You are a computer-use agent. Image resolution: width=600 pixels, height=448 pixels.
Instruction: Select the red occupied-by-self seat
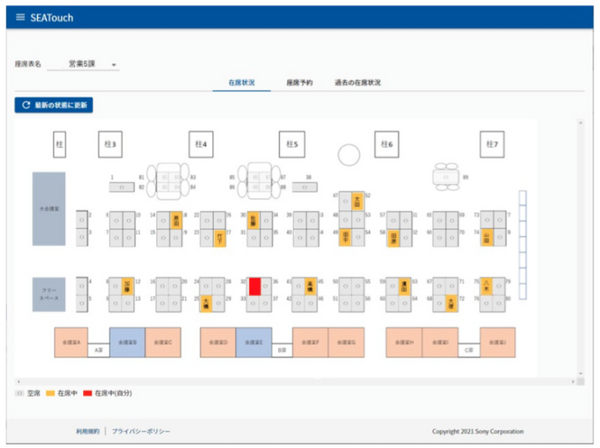point(255,286)
